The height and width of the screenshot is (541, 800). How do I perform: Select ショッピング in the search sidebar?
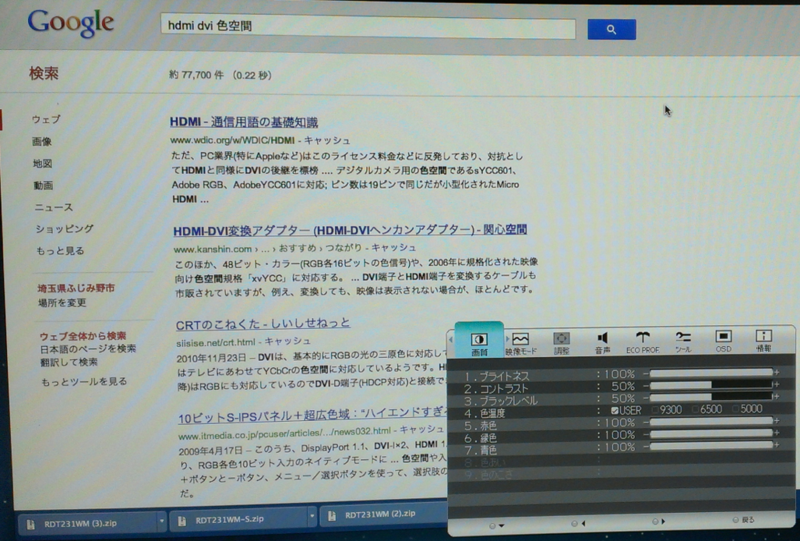click(x=64, y=229)
